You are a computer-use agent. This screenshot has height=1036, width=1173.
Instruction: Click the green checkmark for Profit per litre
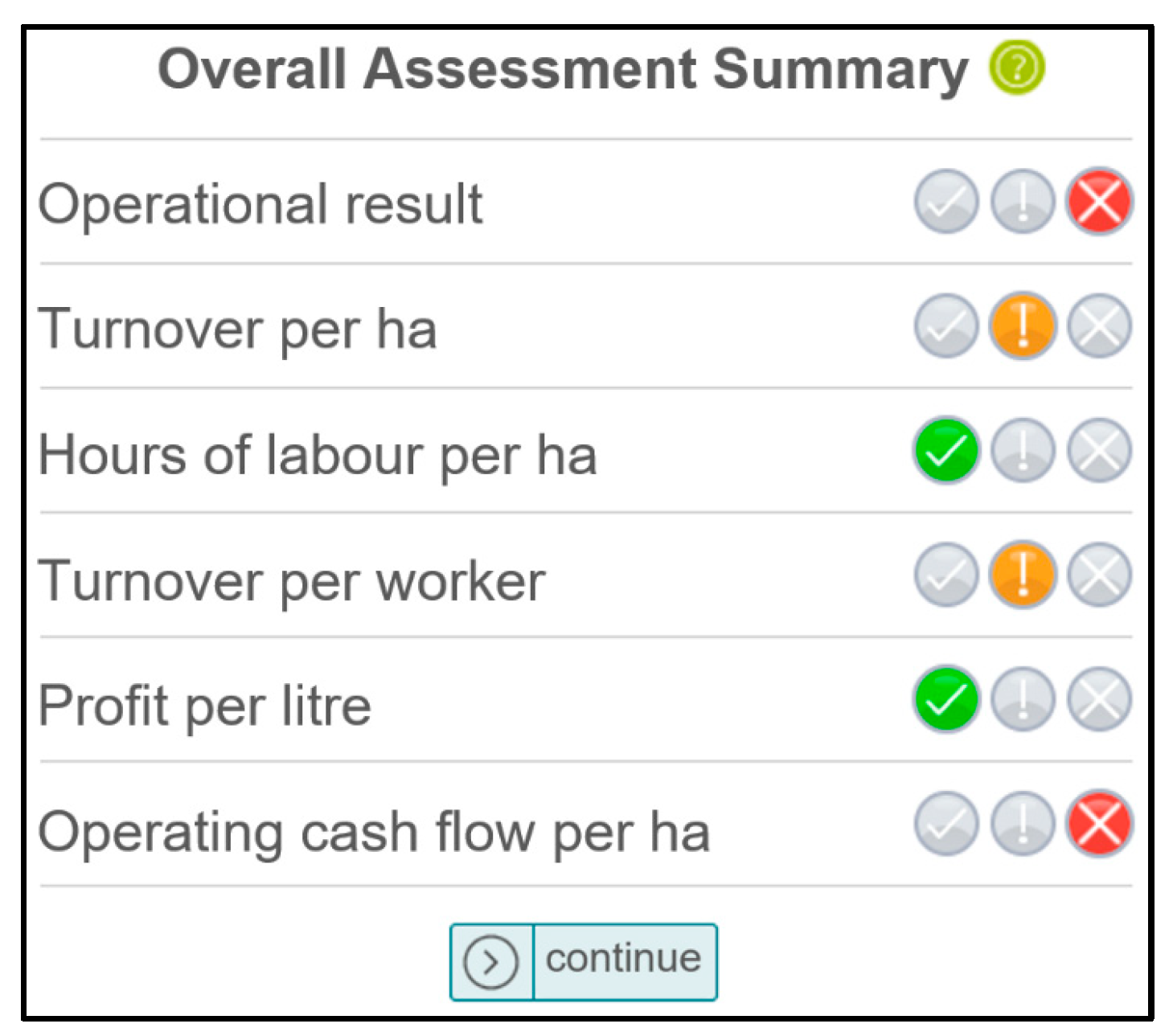pyautogui.click(x=946, y=699)
